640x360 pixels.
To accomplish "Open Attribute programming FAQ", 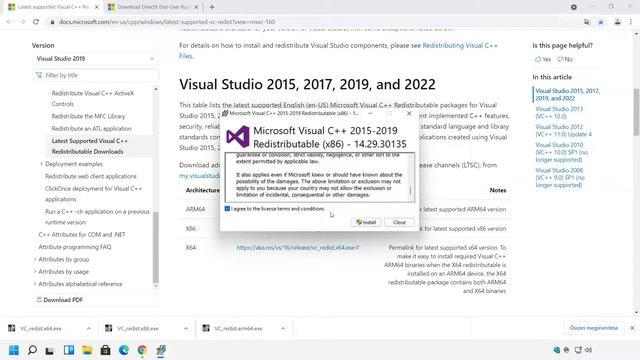I will [x=75, y=247].
